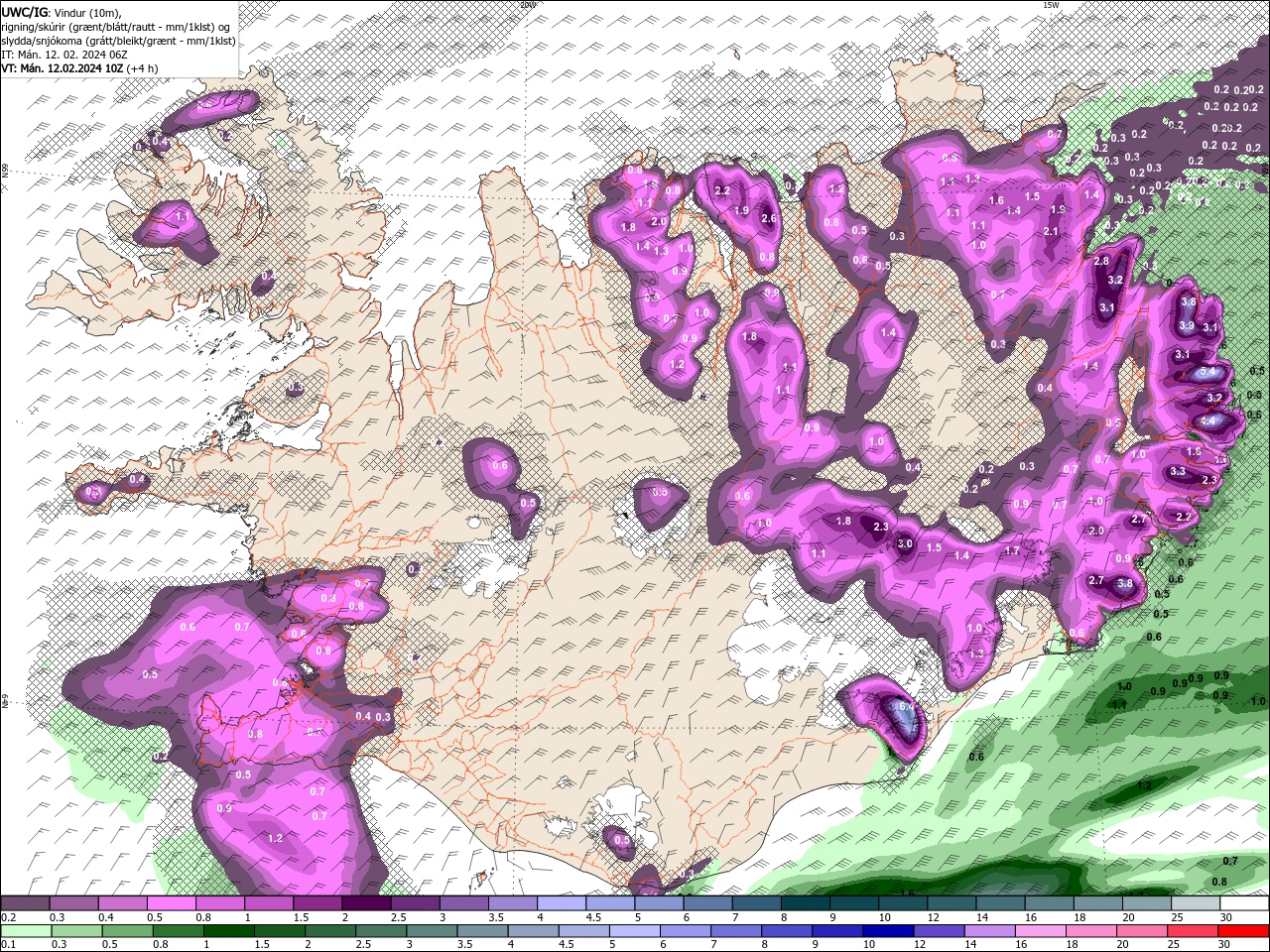Click the bright pink snow legend swatch between 0.5 and 0.8
The height and width of the screenshot is (952, 1270).
click(x=171, y=903)
